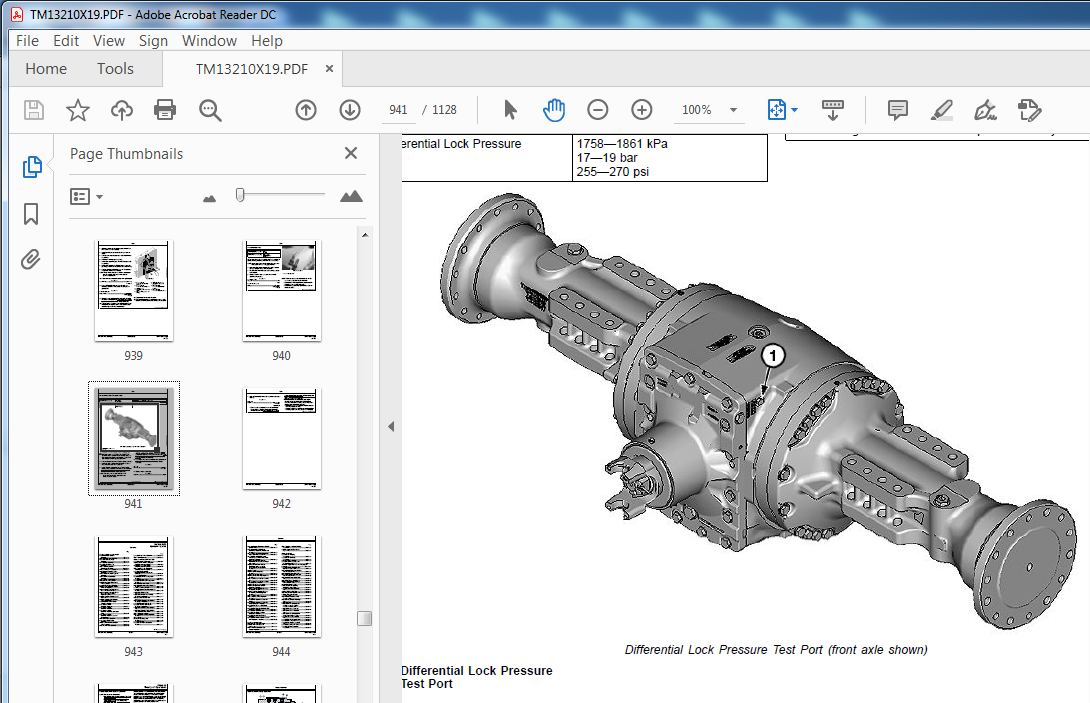Open the Edit menu
This screenshot has width=1090, height=703.
[x=66, y=41]
